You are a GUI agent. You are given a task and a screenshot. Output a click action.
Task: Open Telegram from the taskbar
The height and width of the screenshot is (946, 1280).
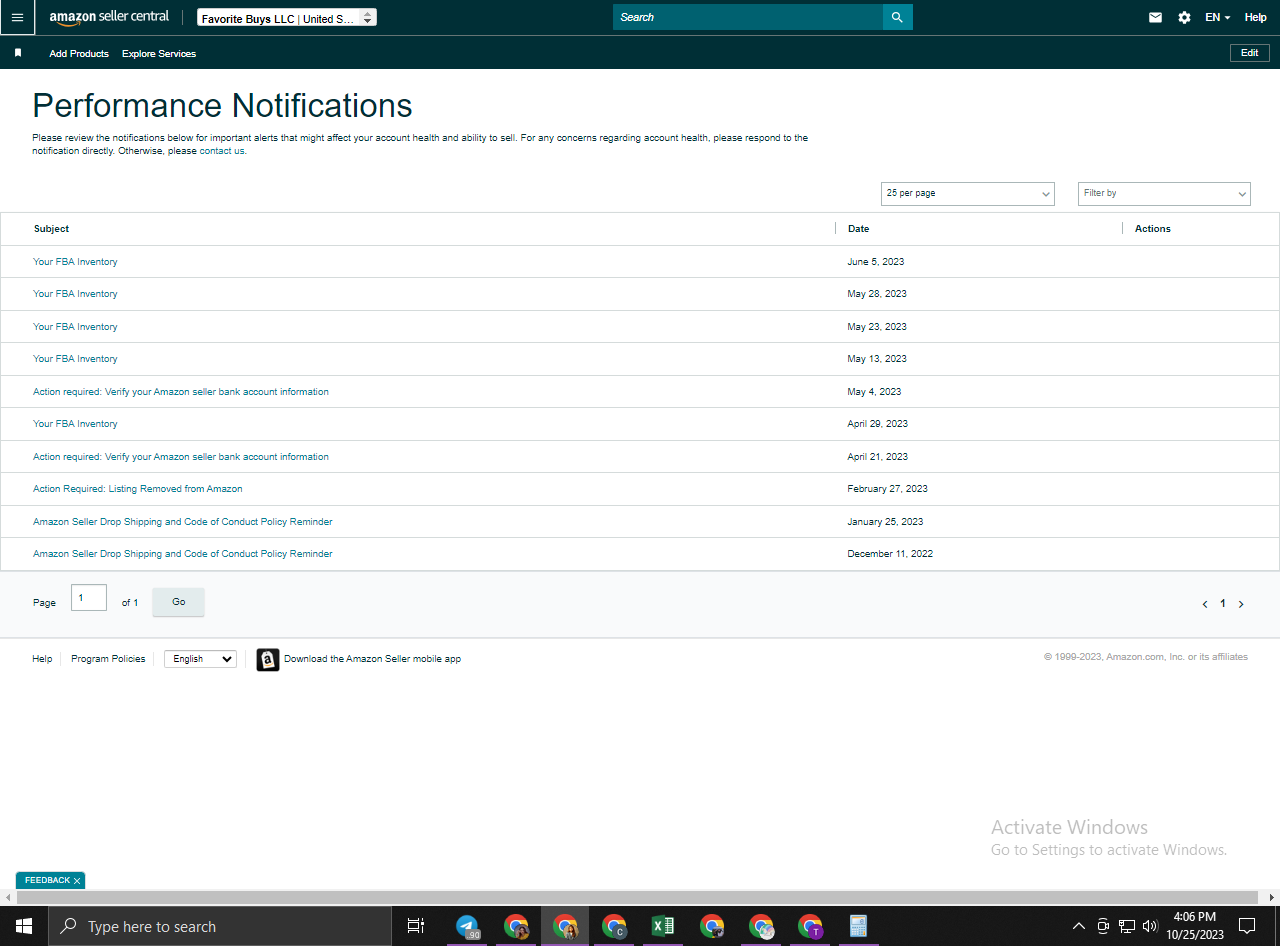click(467, 926)
